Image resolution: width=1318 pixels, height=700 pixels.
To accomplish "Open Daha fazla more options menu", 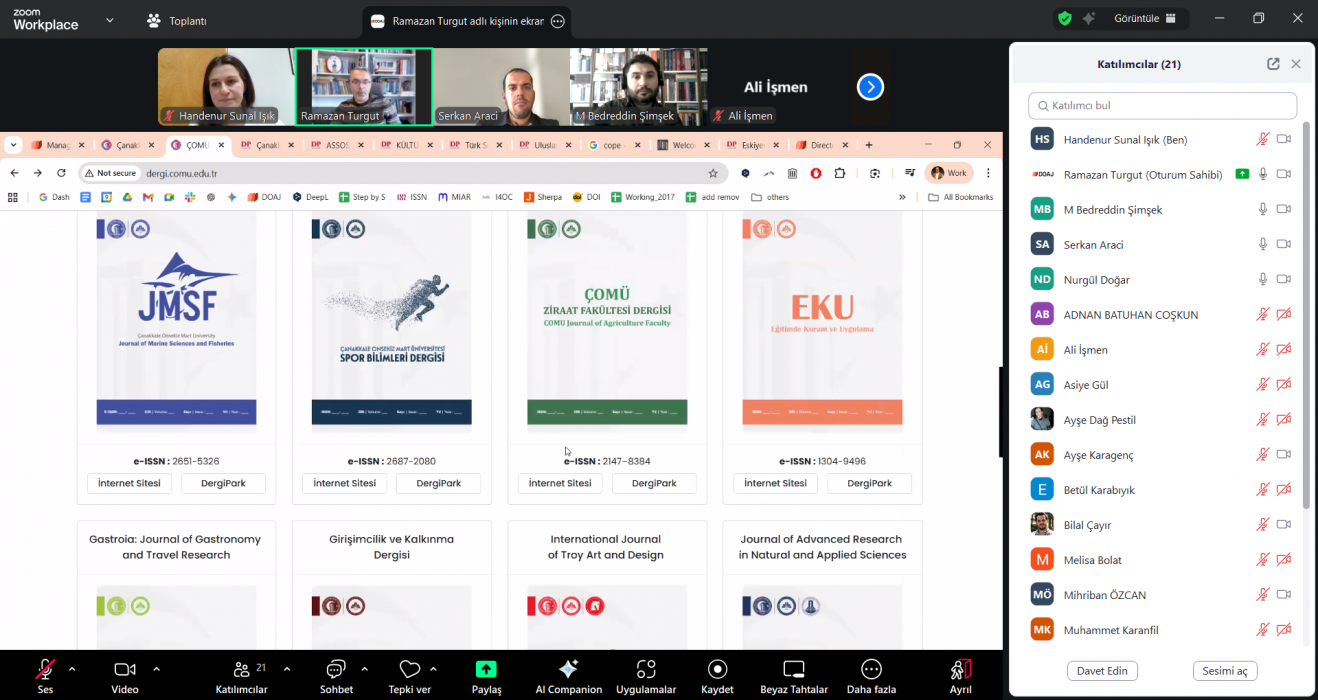I will pyautogui.click(x=871, y=669).
